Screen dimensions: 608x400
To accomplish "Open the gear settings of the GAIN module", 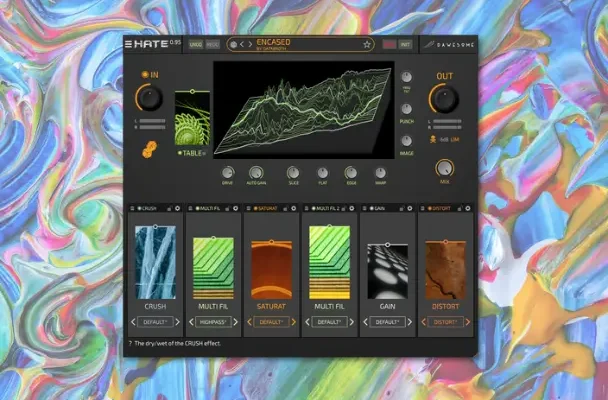I will [412, 209].
